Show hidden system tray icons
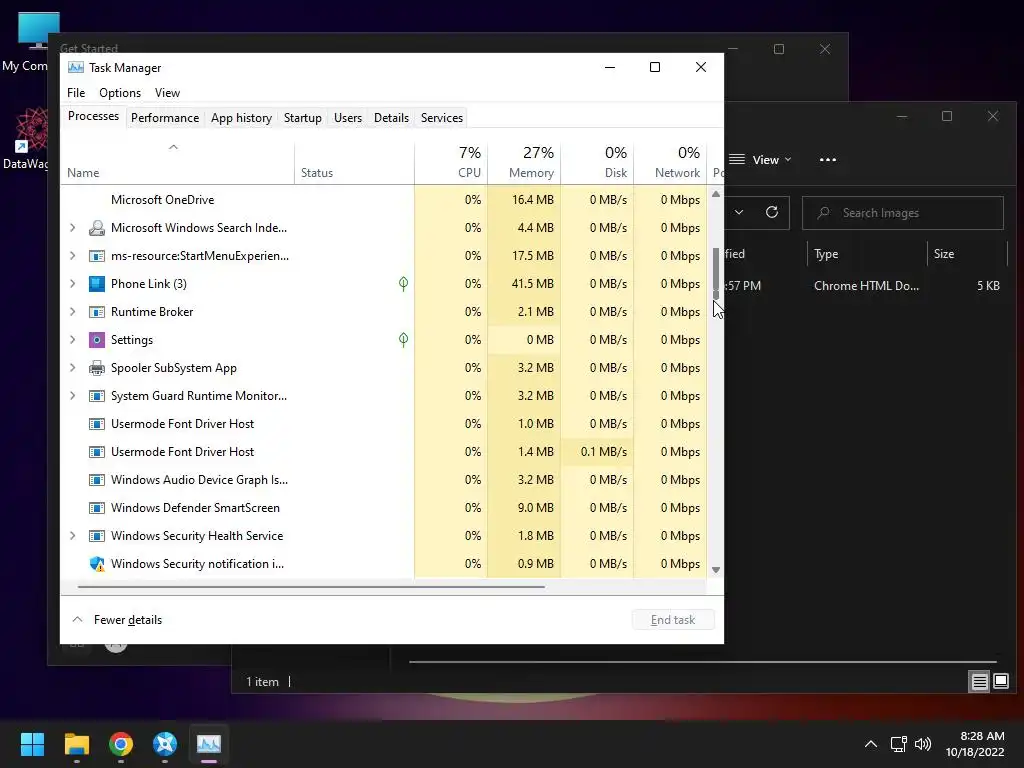 (871, 744)
